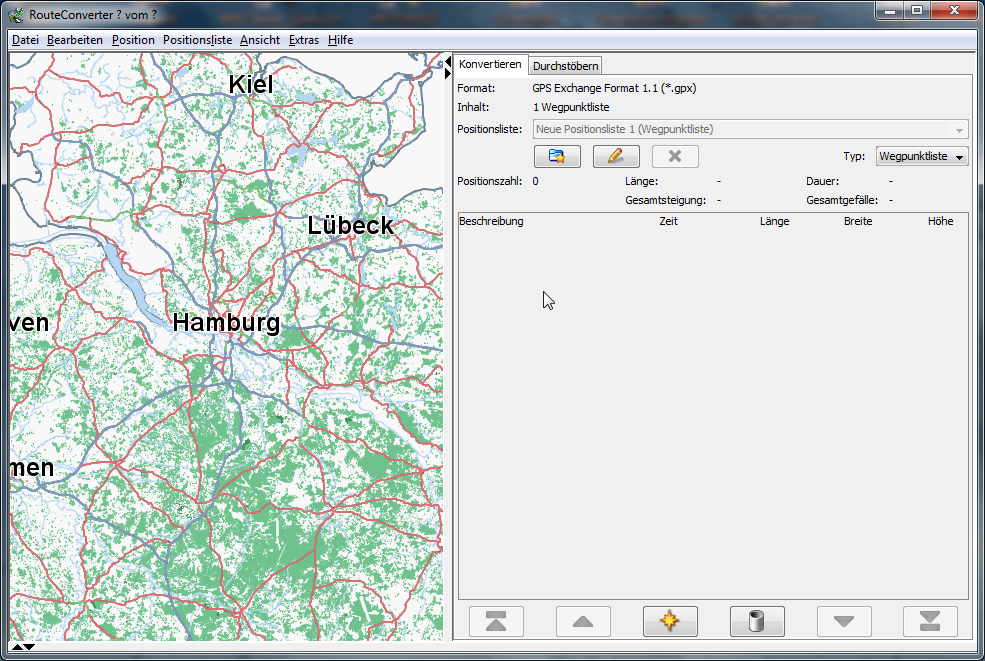Click the grey X delete position list button
The image size is (985, 661).
coord(675,156)
